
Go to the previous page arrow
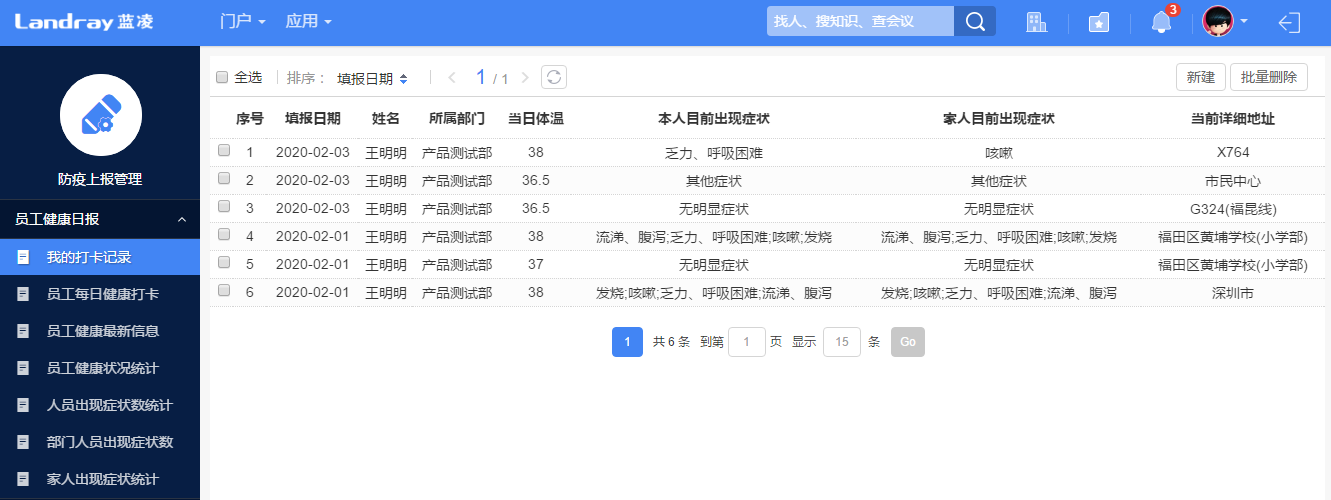tap(452, 78)
